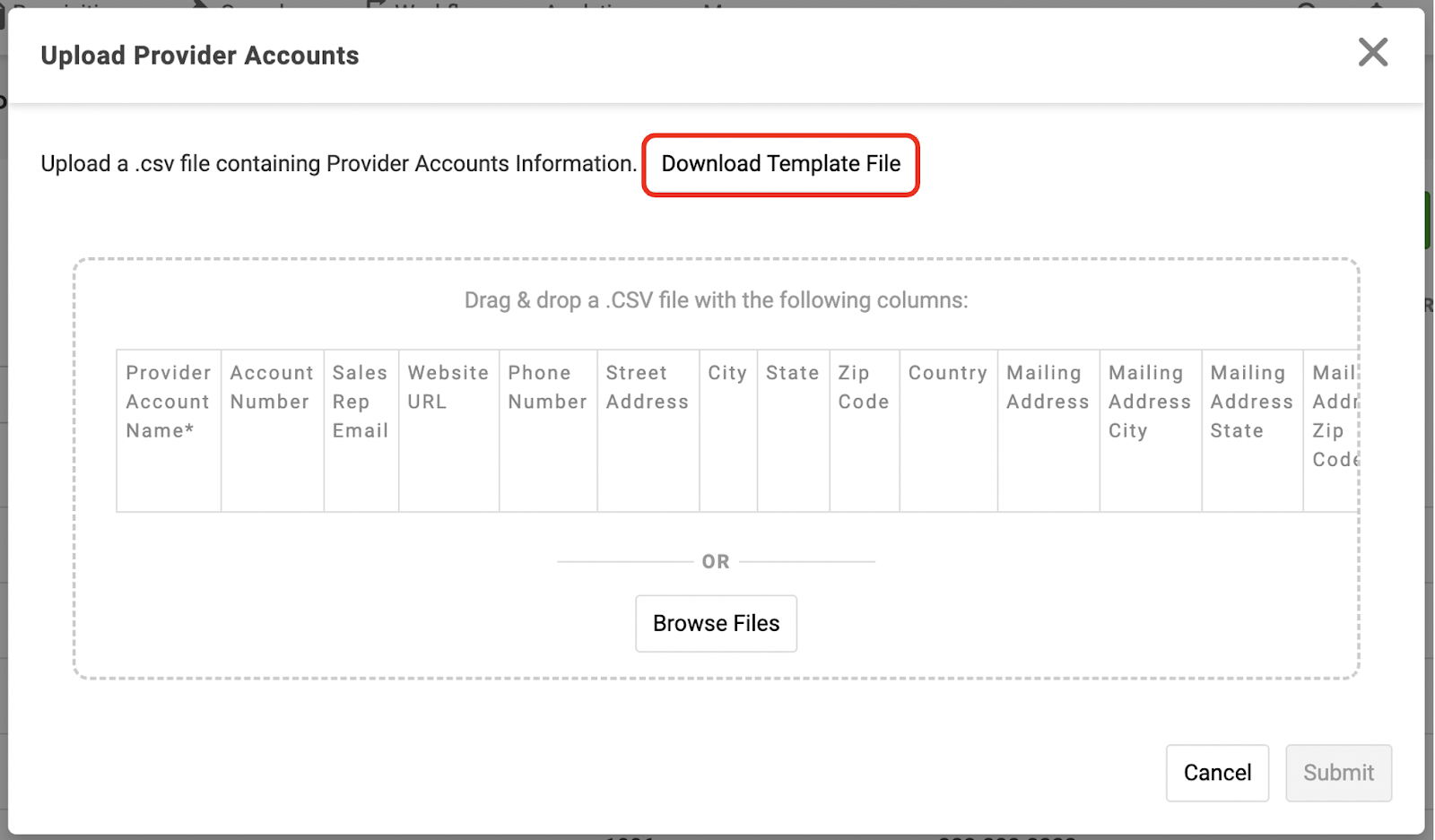Click the Upload Provider Accounts title

[200, 56]
